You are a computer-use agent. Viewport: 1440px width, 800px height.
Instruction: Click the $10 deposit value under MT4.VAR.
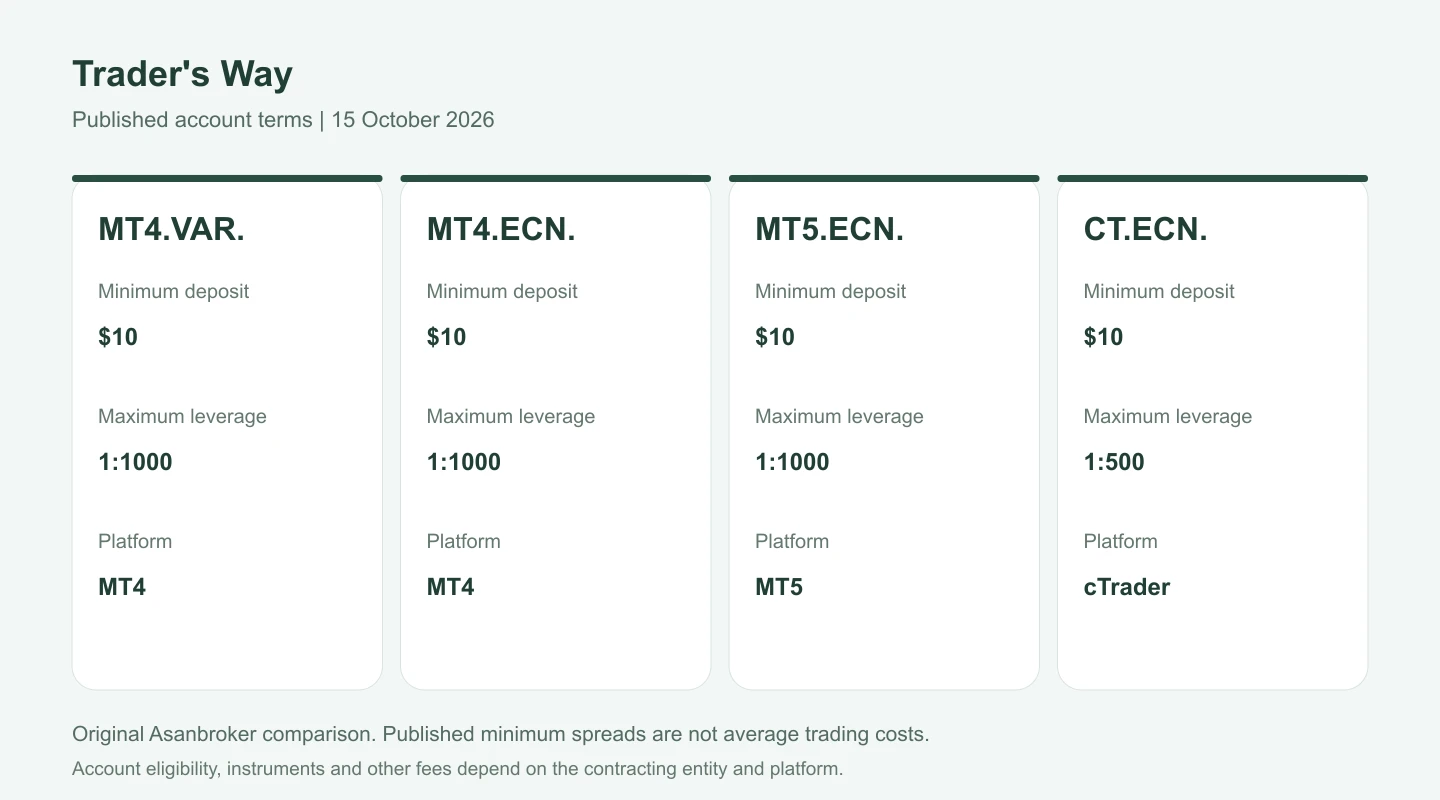(x=118, y=337)
